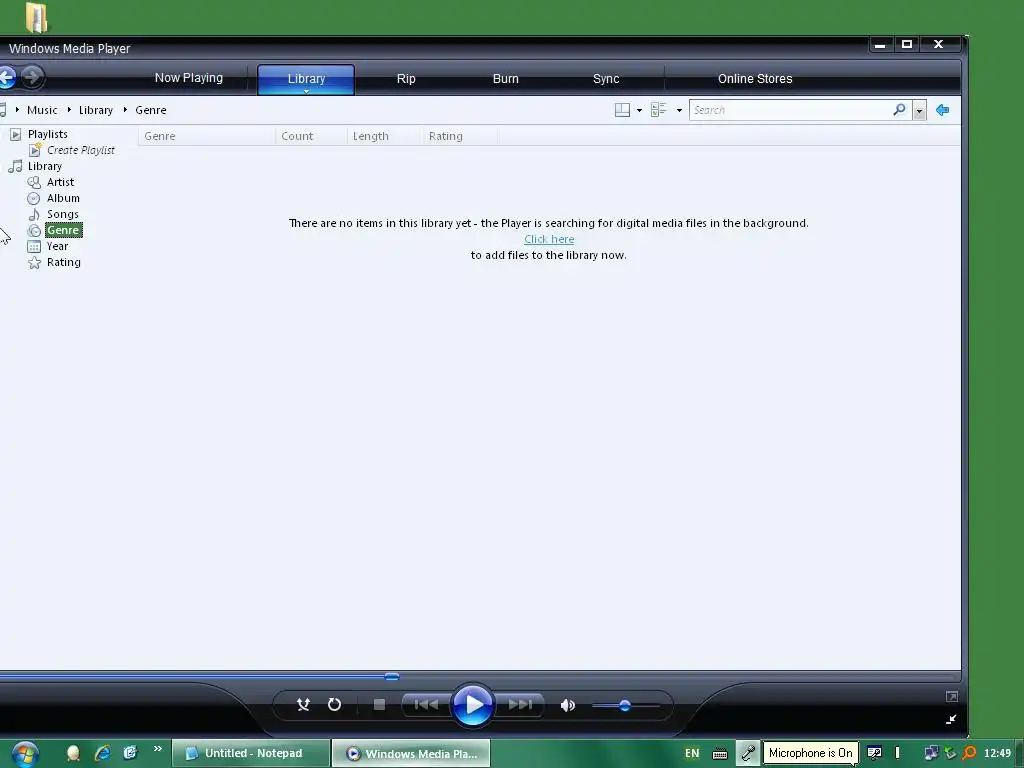
Task: Mute the player volume
Action: tap(568, 705)
